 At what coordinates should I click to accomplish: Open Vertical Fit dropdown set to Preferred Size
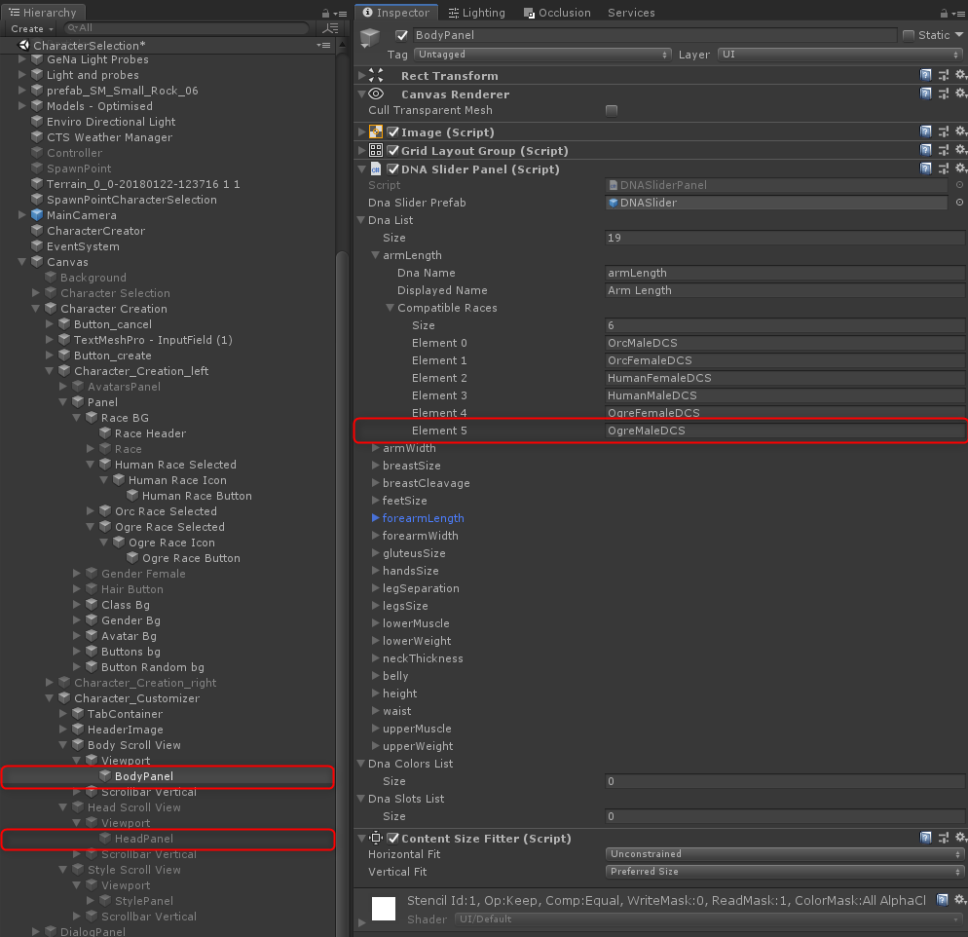pos(785,872)
